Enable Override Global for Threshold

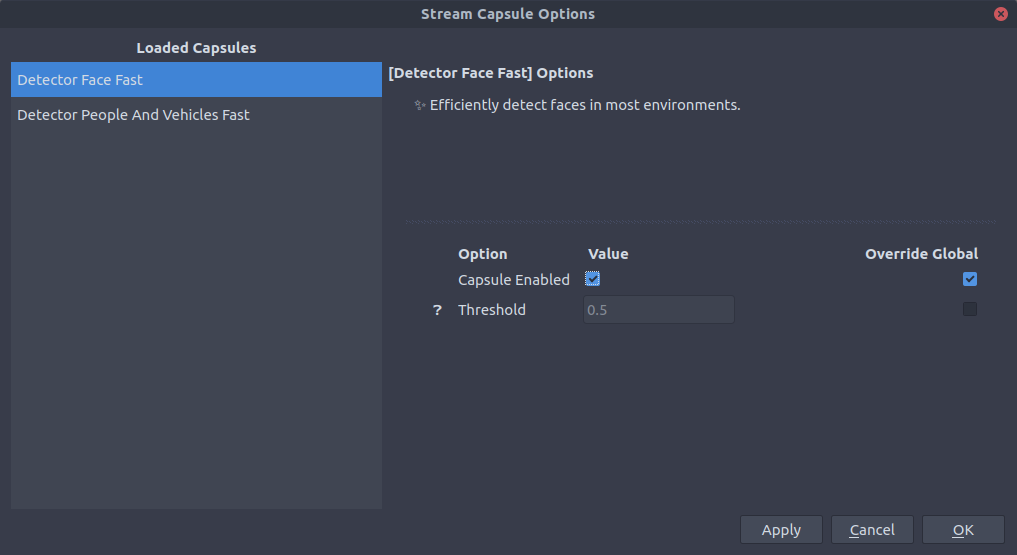point(970,309)
